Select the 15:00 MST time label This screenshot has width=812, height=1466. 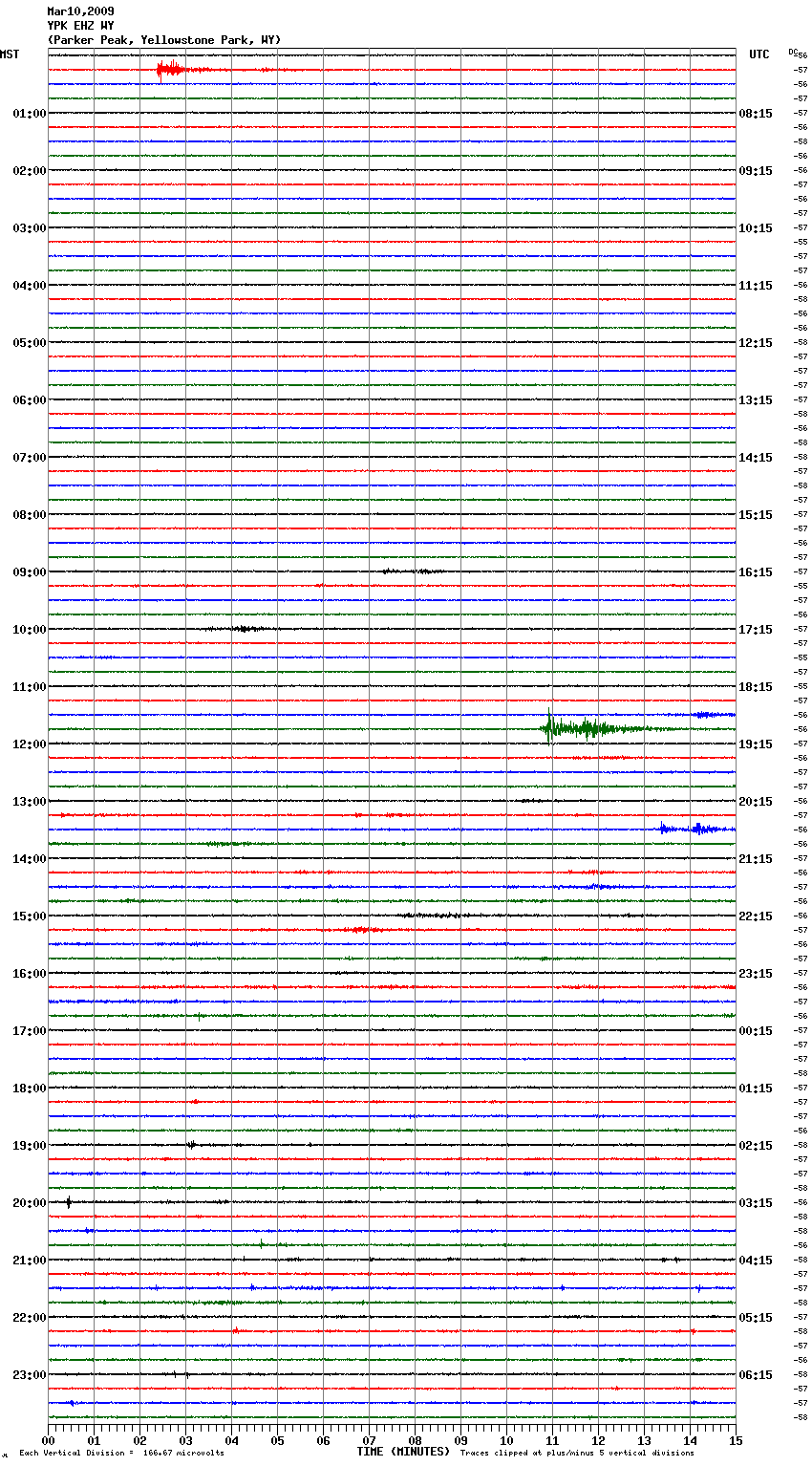pos(30,916)
